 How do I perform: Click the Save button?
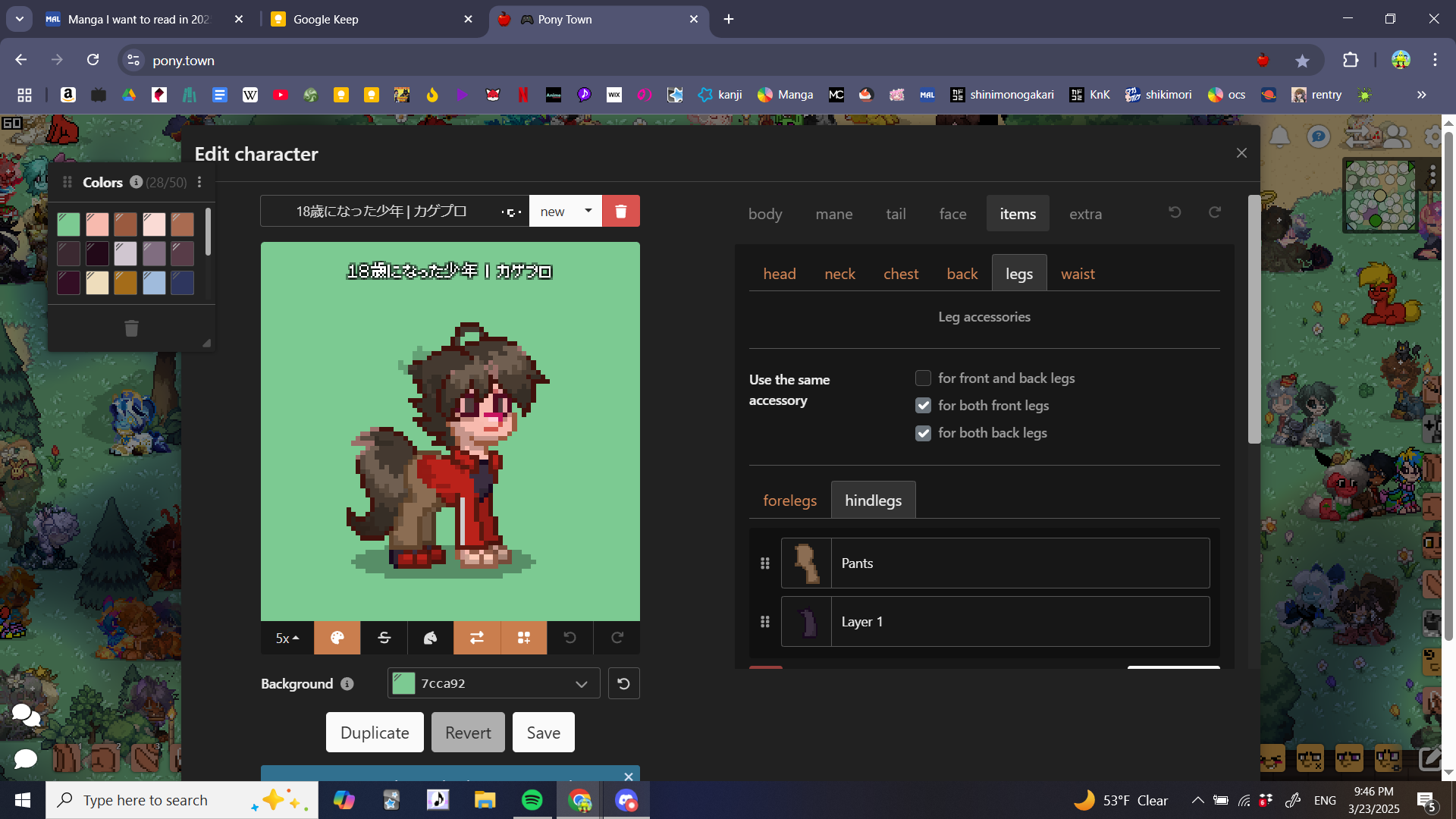tap(543, 732)
